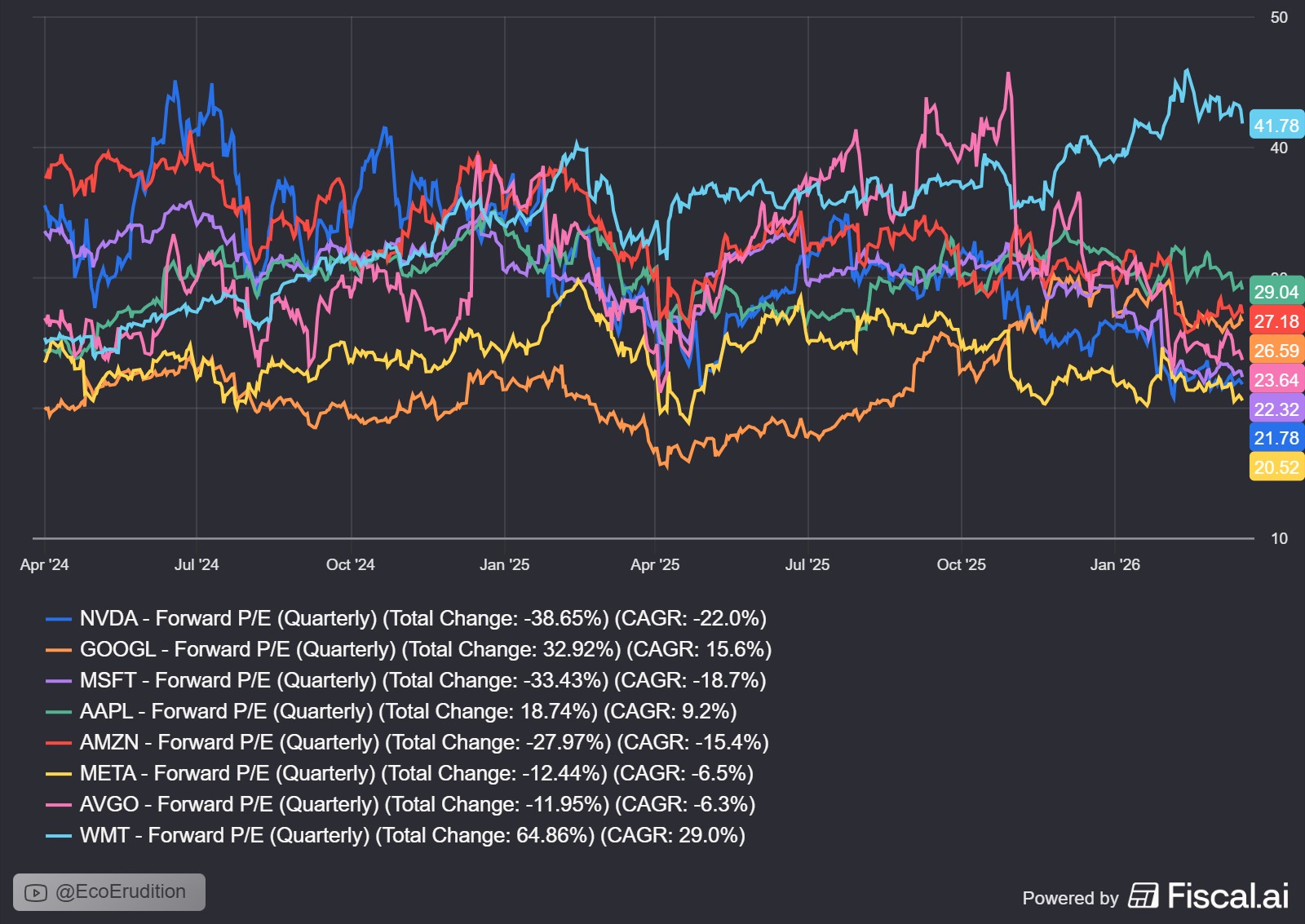Select the NVDA Forward P/E legend label

(x=423, y=618)
